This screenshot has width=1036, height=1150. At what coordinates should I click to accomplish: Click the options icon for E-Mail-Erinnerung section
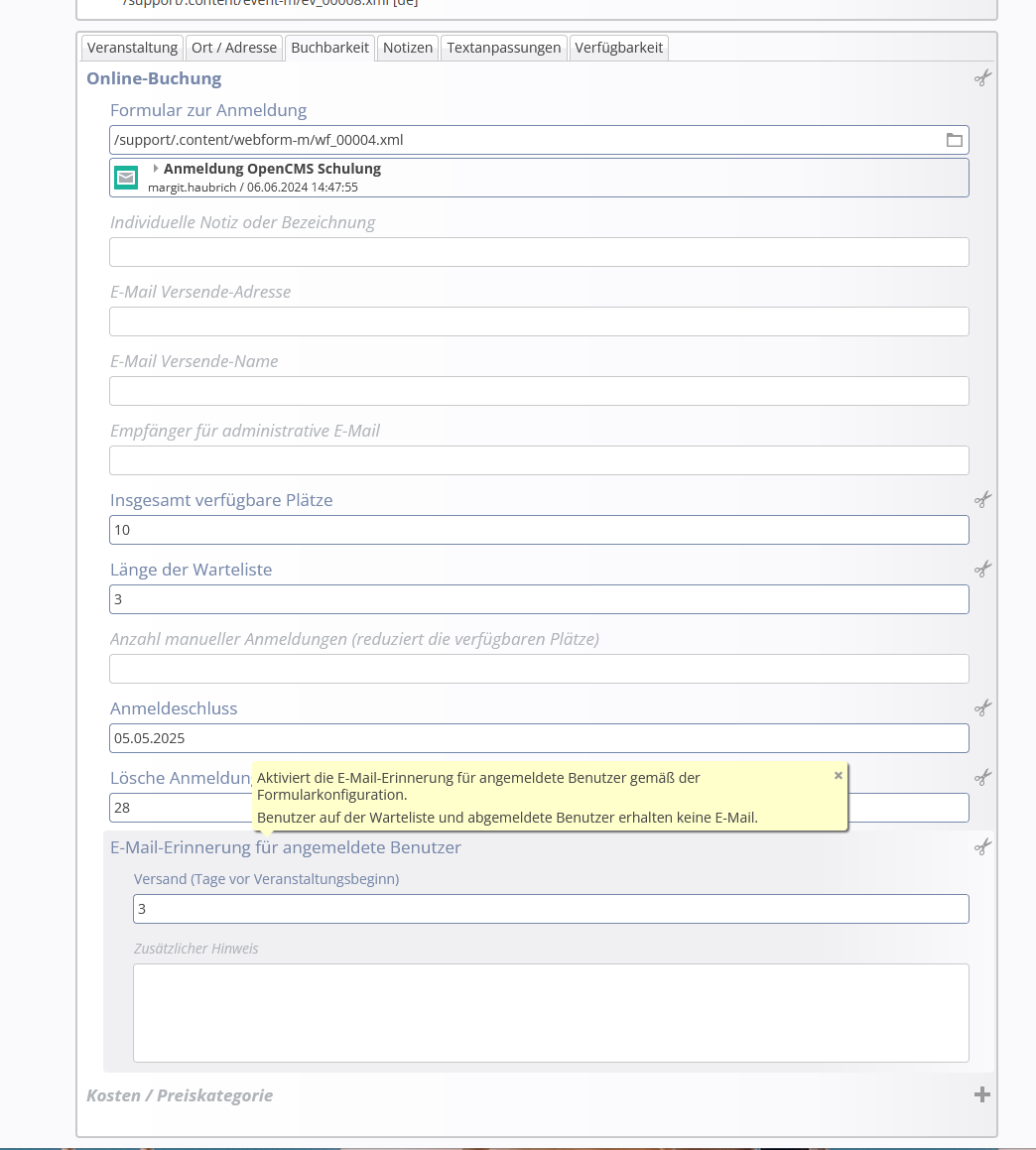[x=982, y=846]
